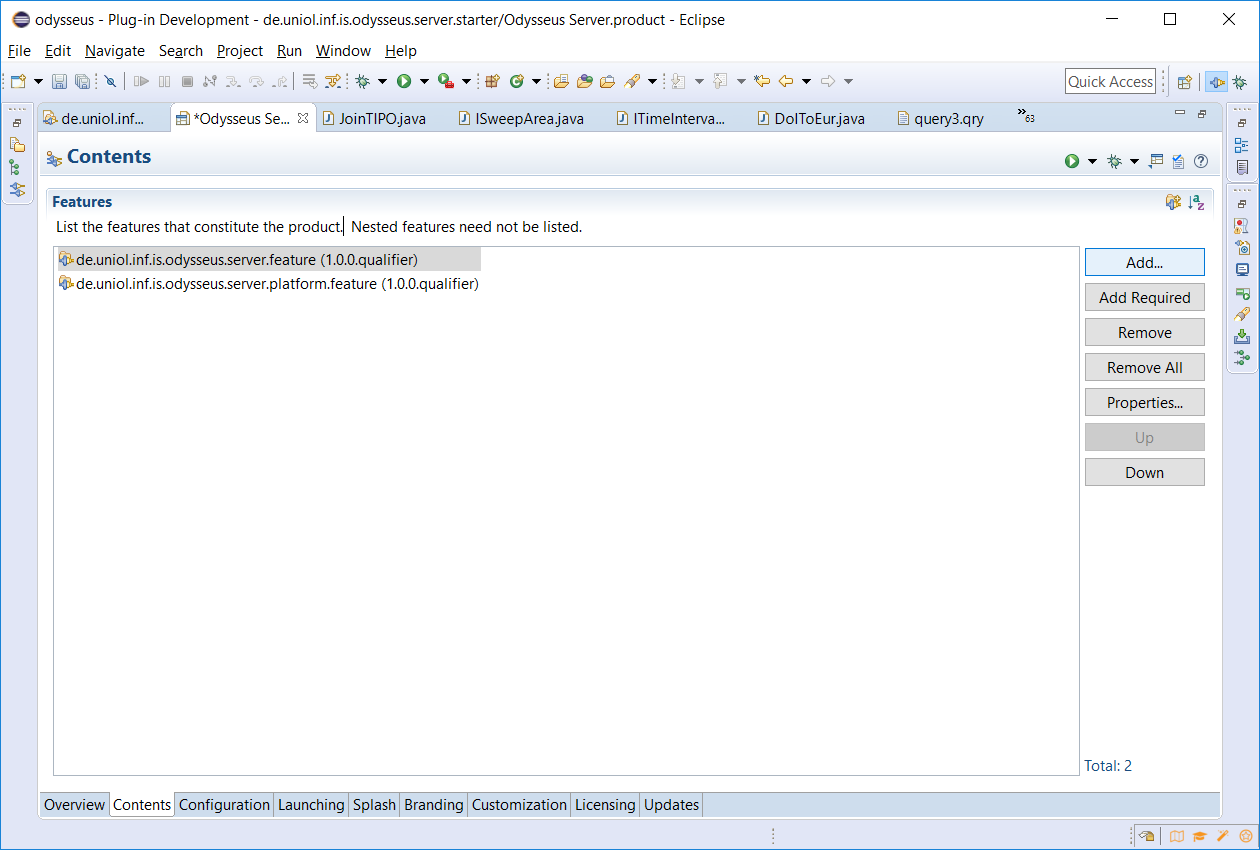
Task: Click the Help question mark icon
Action: [1201, 161]
